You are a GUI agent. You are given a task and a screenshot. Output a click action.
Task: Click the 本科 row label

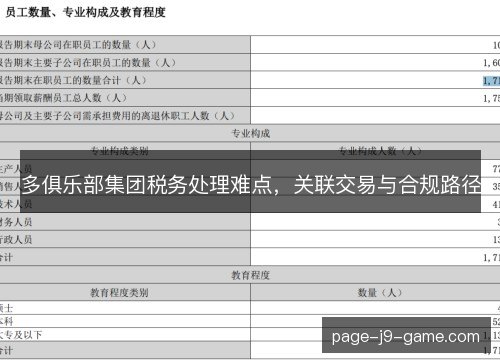6,321
